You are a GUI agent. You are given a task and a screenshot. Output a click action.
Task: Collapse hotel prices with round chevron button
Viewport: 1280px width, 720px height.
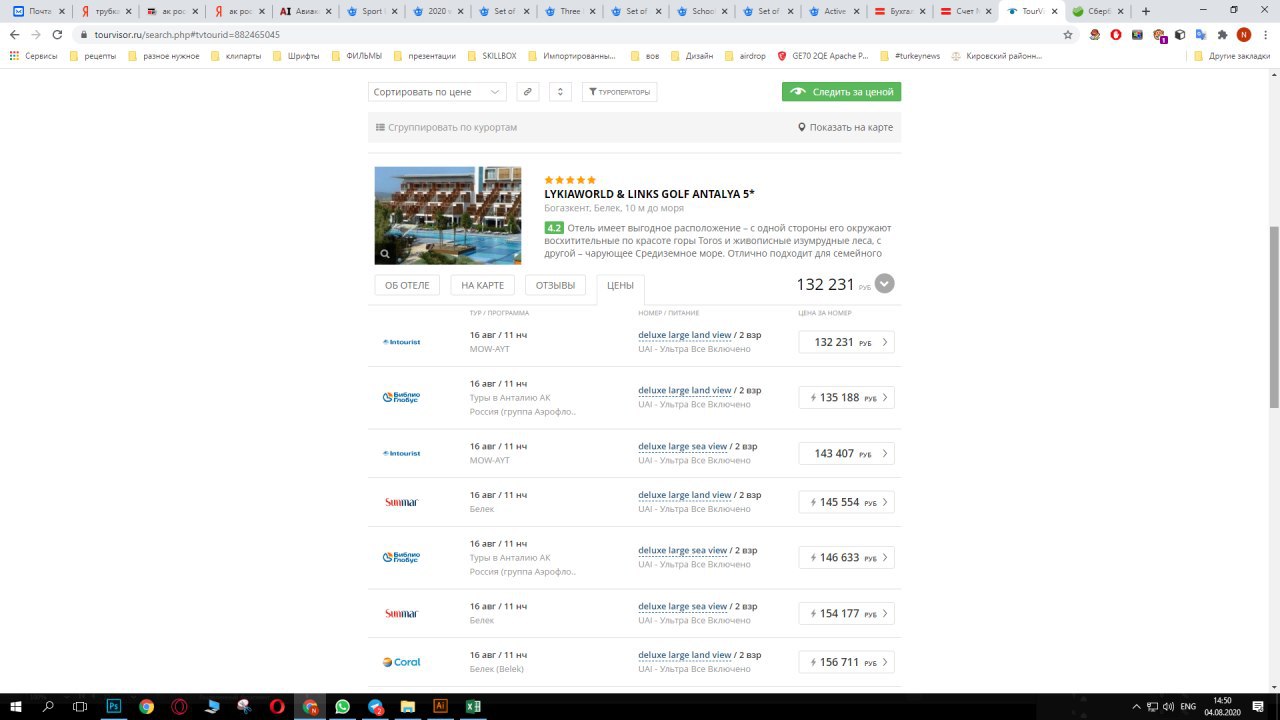[x=884, y=284]
